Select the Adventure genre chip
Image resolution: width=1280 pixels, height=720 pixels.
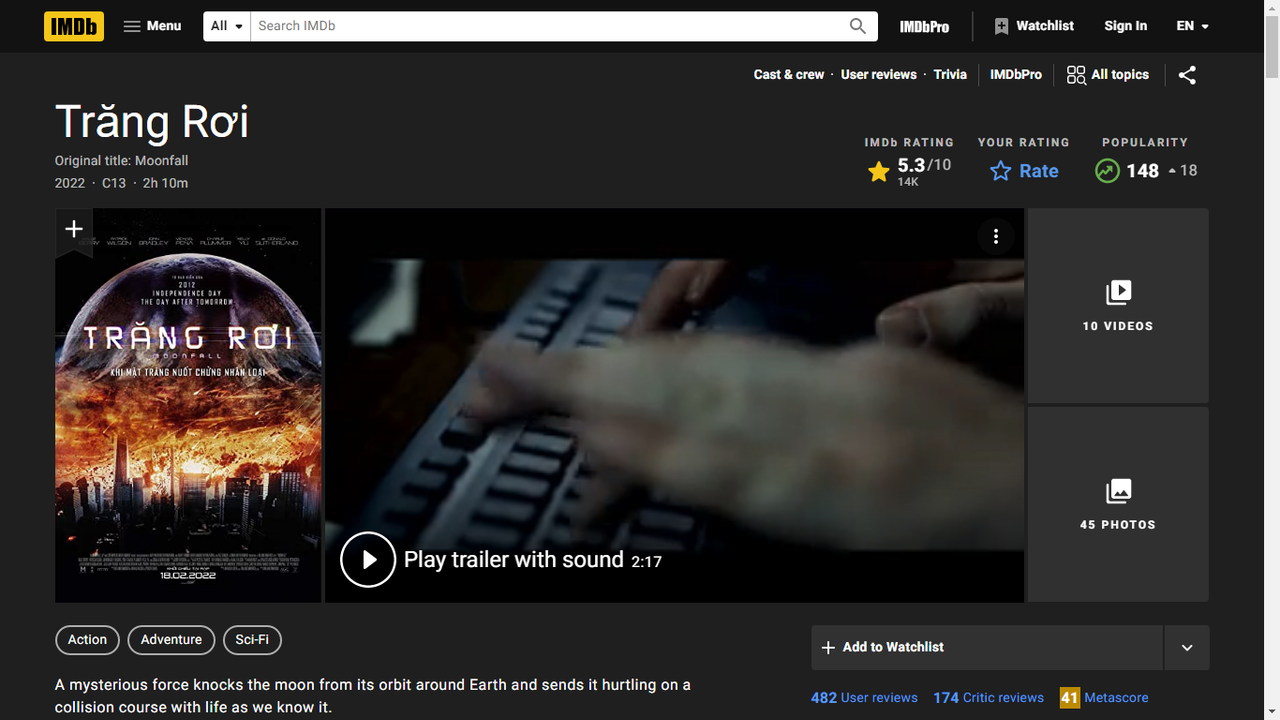pyautogui.click(x=171, y=640)
